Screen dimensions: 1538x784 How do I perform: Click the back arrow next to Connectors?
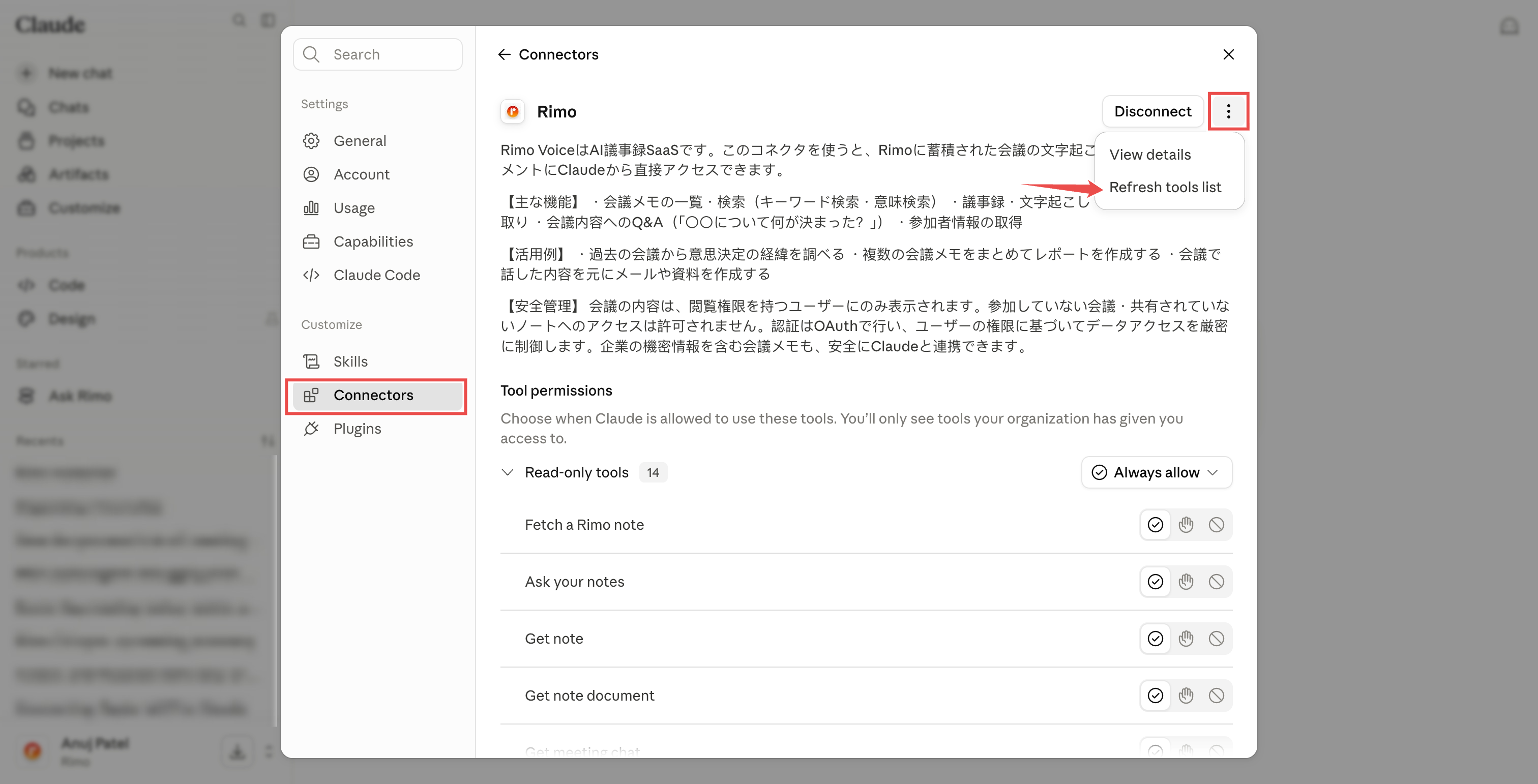504,54
